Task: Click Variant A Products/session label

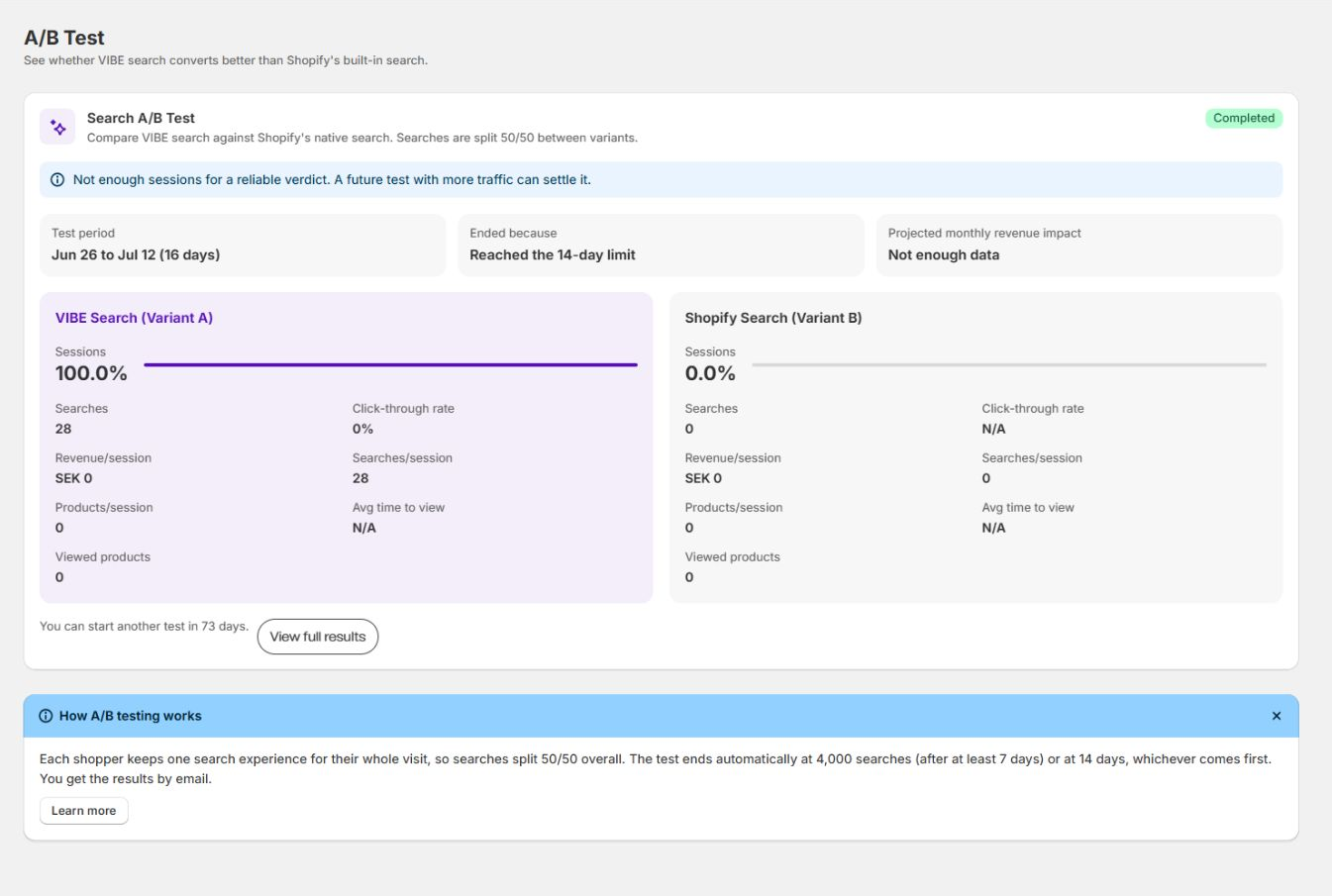Action: click(104, 508)
